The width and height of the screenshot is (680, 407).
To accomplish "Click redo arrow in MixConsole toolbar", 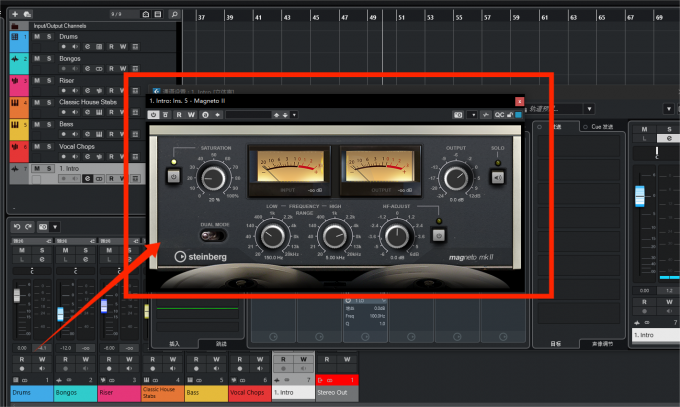I will [x=28, y=226].
